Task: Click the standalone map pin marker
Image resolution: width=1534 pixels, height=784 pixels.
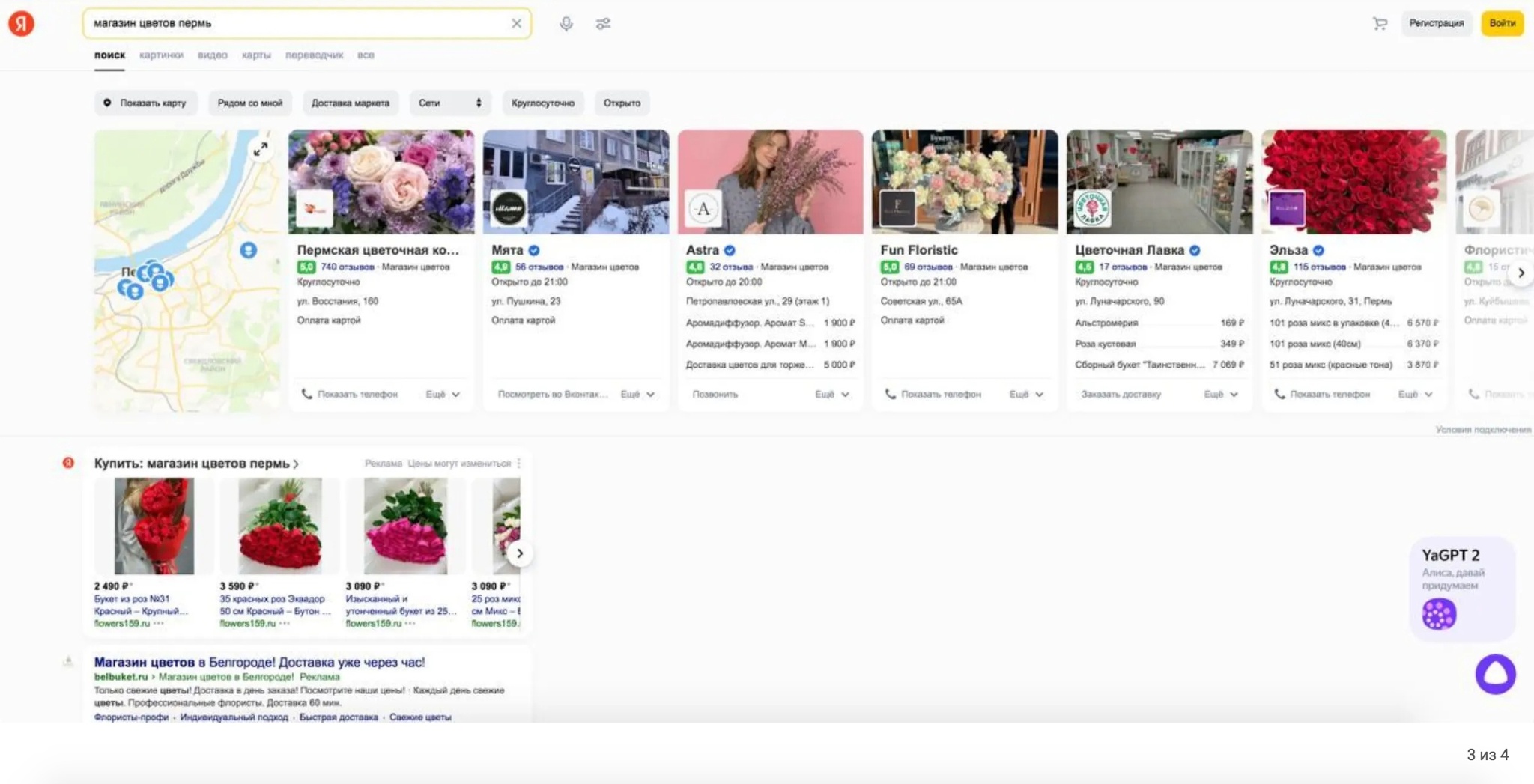Action: 248,250
